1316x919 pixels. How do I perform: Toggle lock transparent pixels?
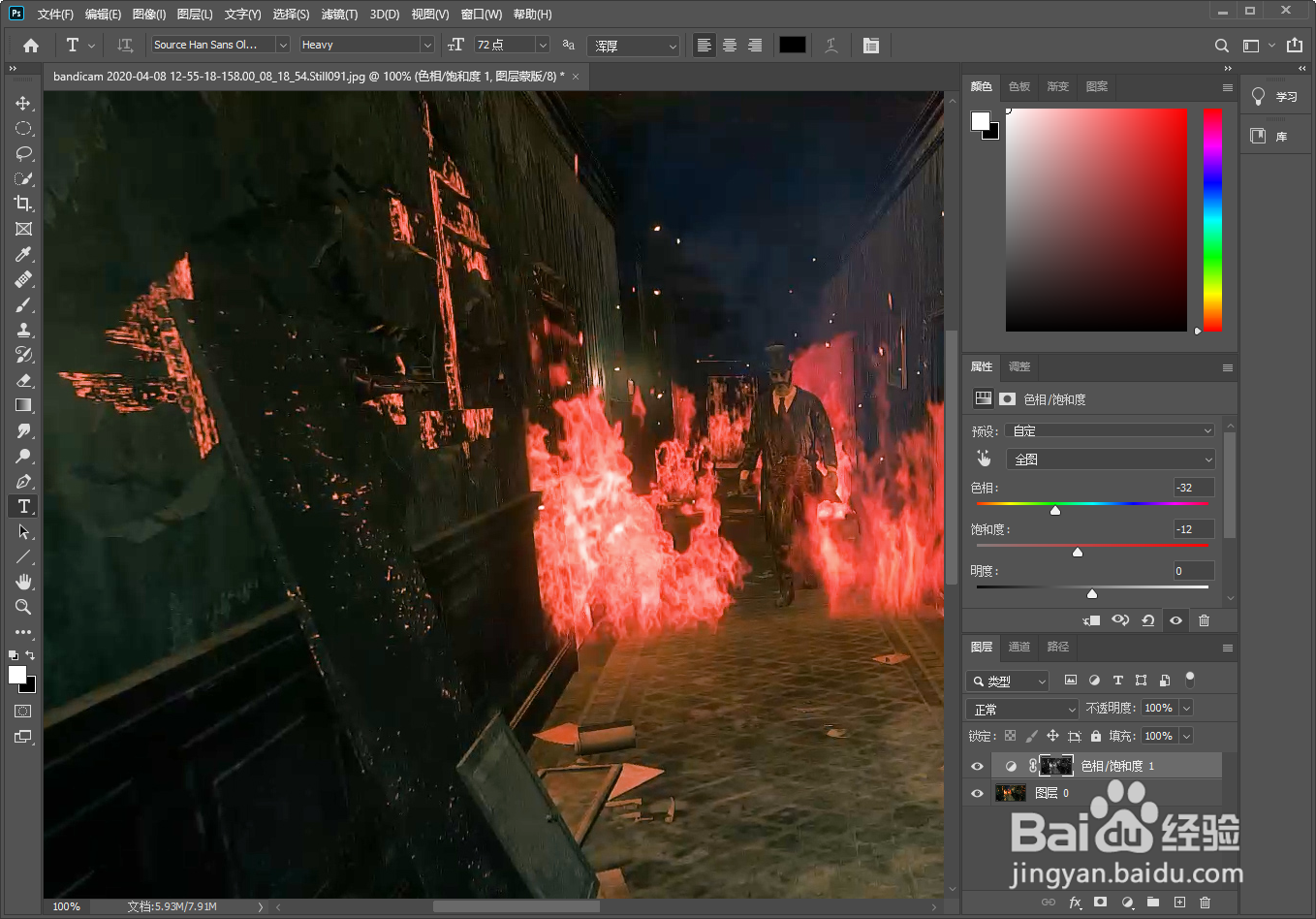[x=1010, y=736]
